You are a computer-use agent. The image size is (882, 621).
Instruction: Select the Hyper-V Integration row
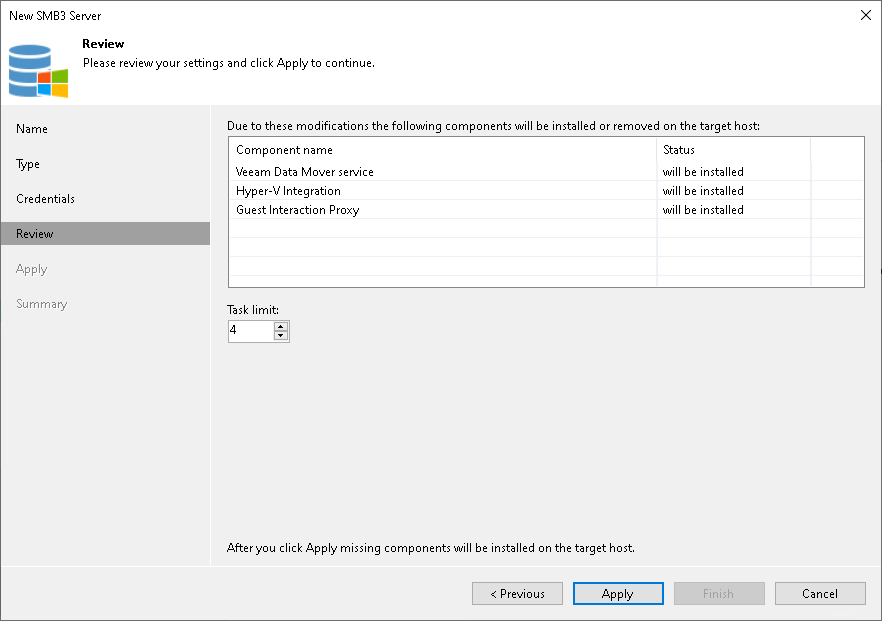(546, 191)
